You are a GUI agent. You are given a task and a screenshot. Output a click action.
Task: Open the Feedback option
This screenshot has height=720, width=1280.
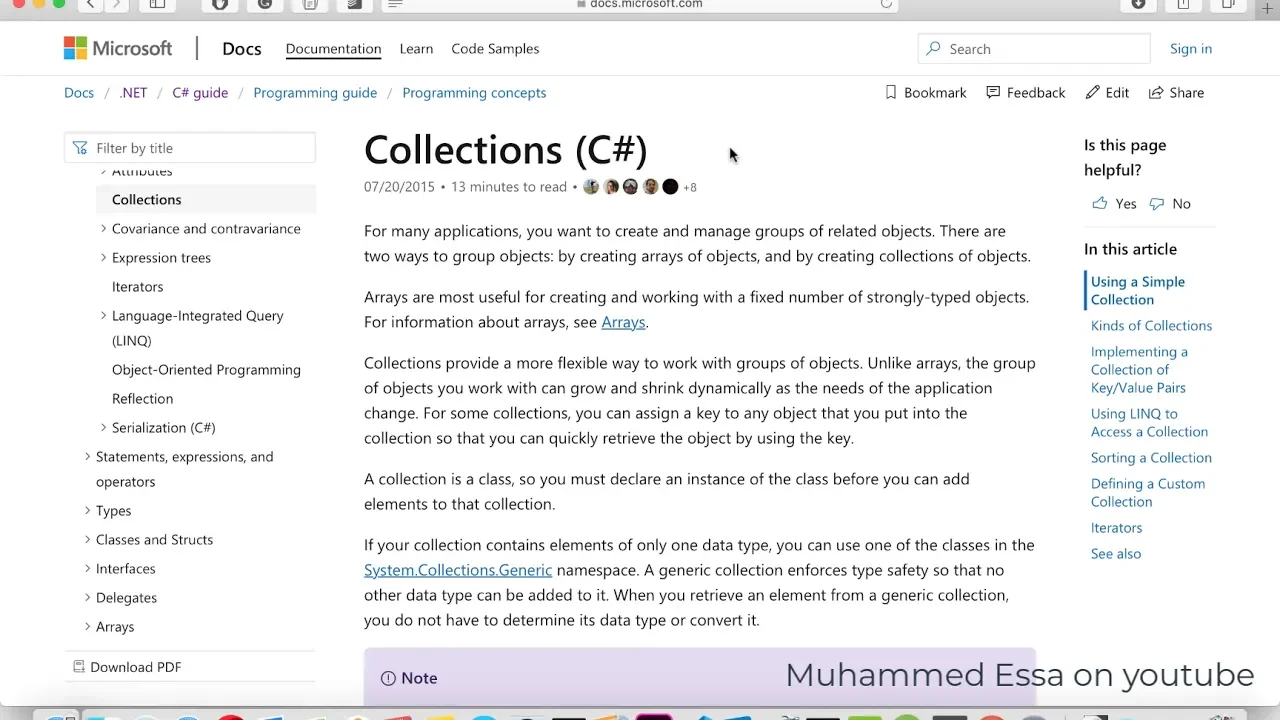(x=1026, y=92)
